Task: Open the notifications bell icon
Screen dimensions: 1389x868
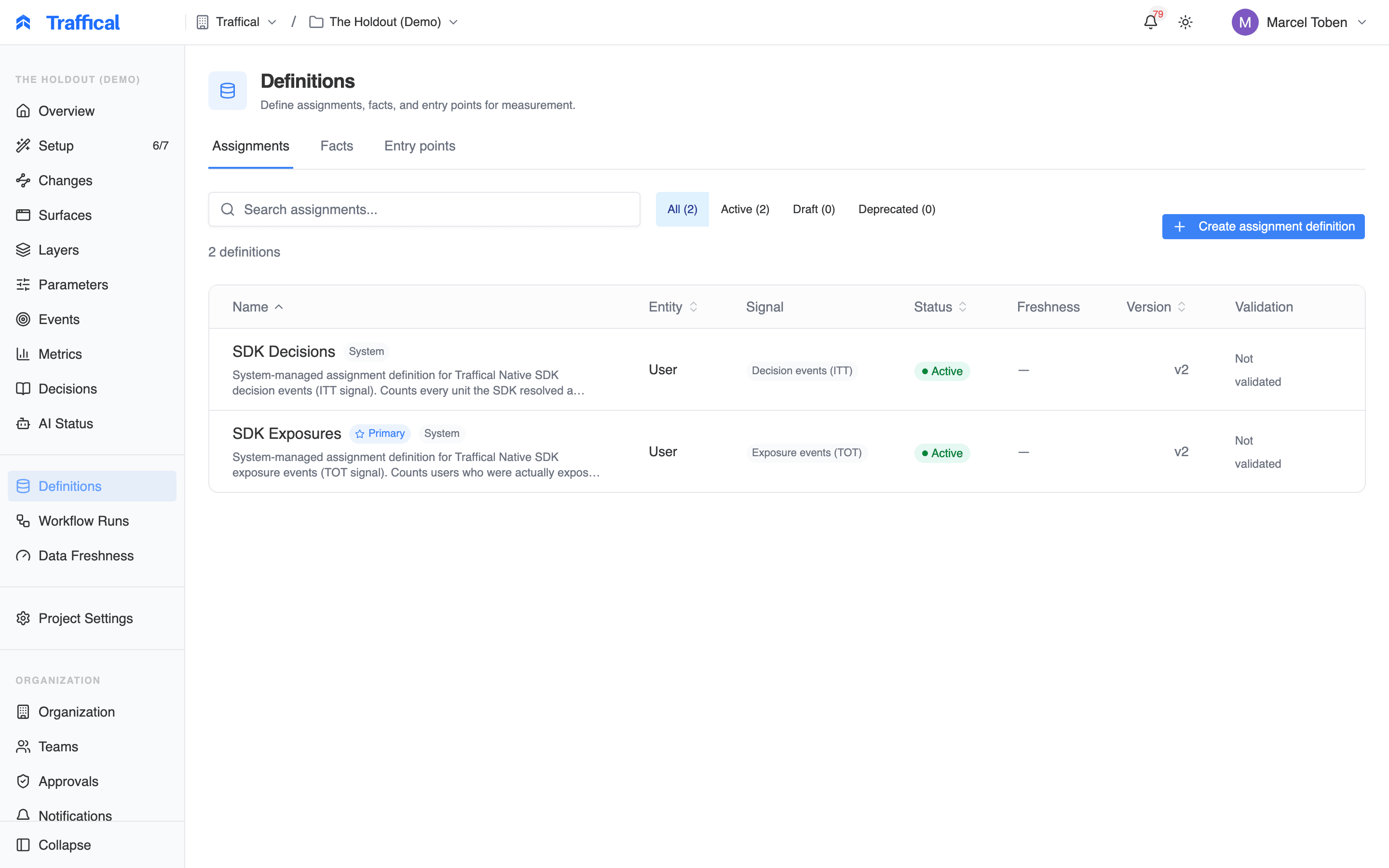Action: 1150,22
